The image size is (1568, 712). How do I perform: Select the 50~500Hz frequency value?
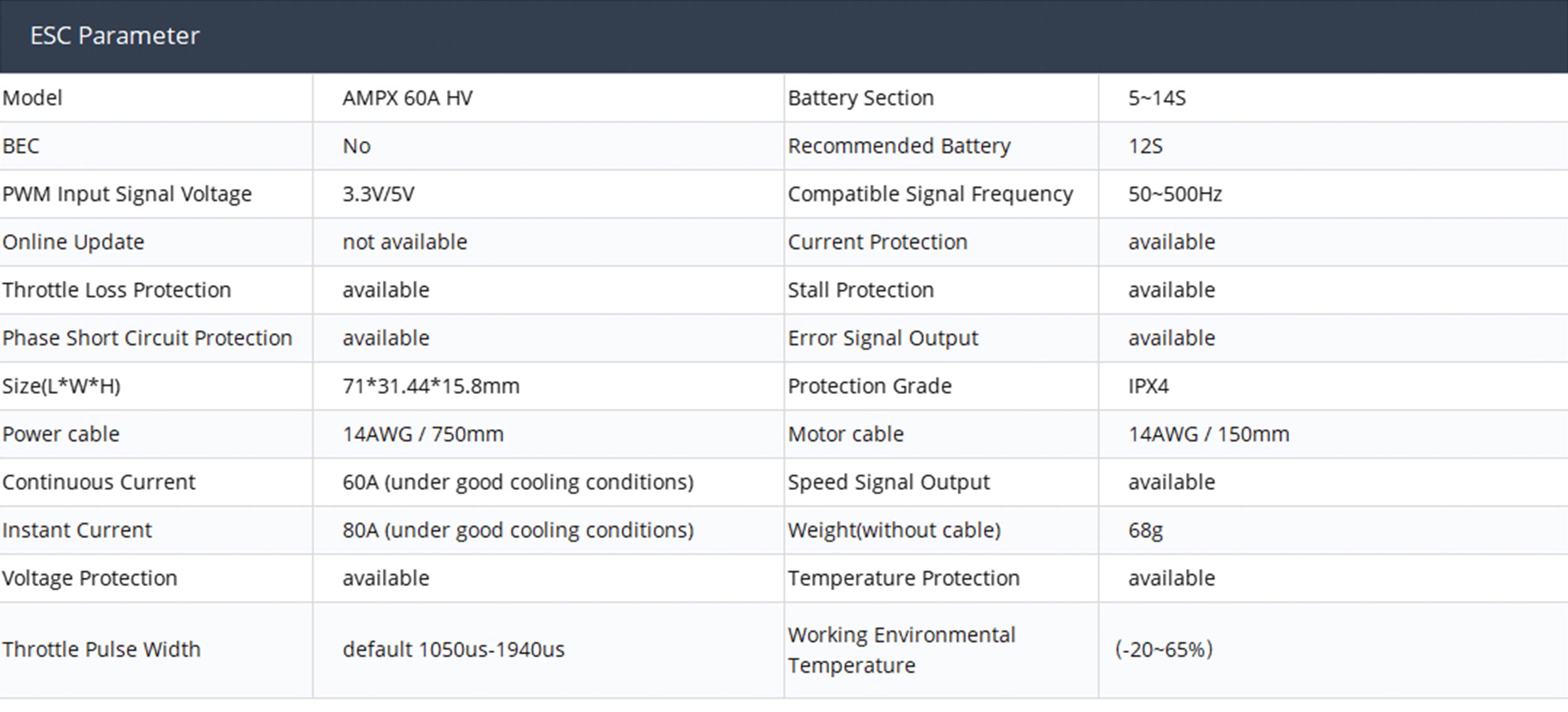pos(1175,194)
